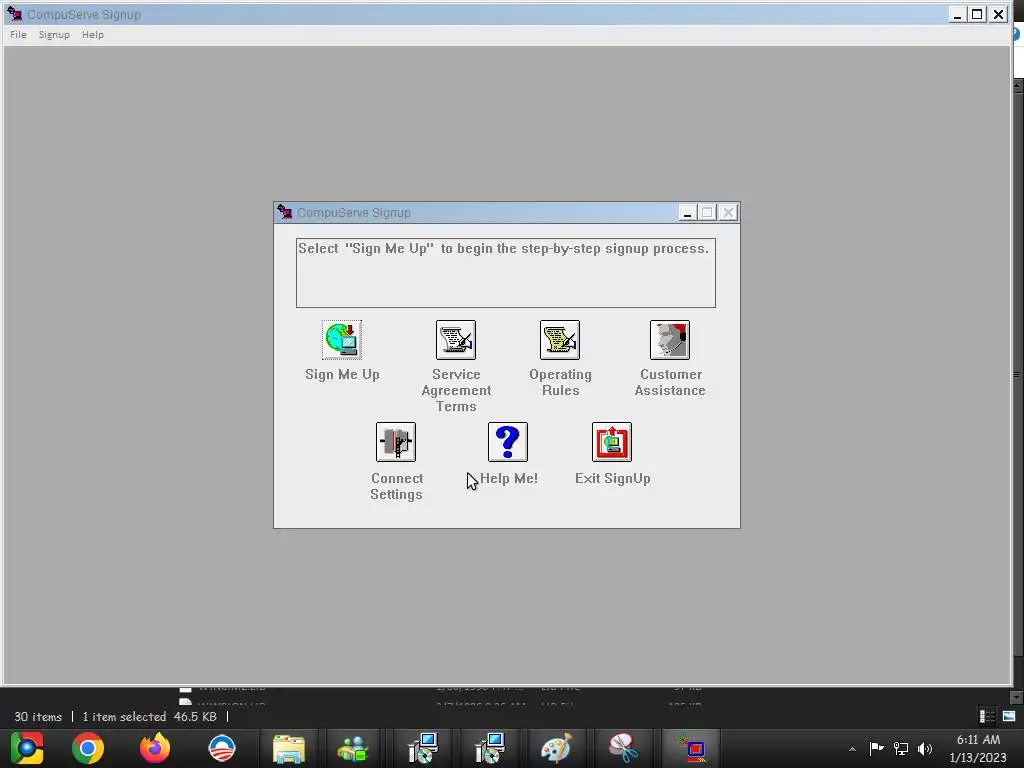This screenshot has width=1024, height=768.
Task: Open the Paint palette taskbar icon
Action: coord(556,748)
